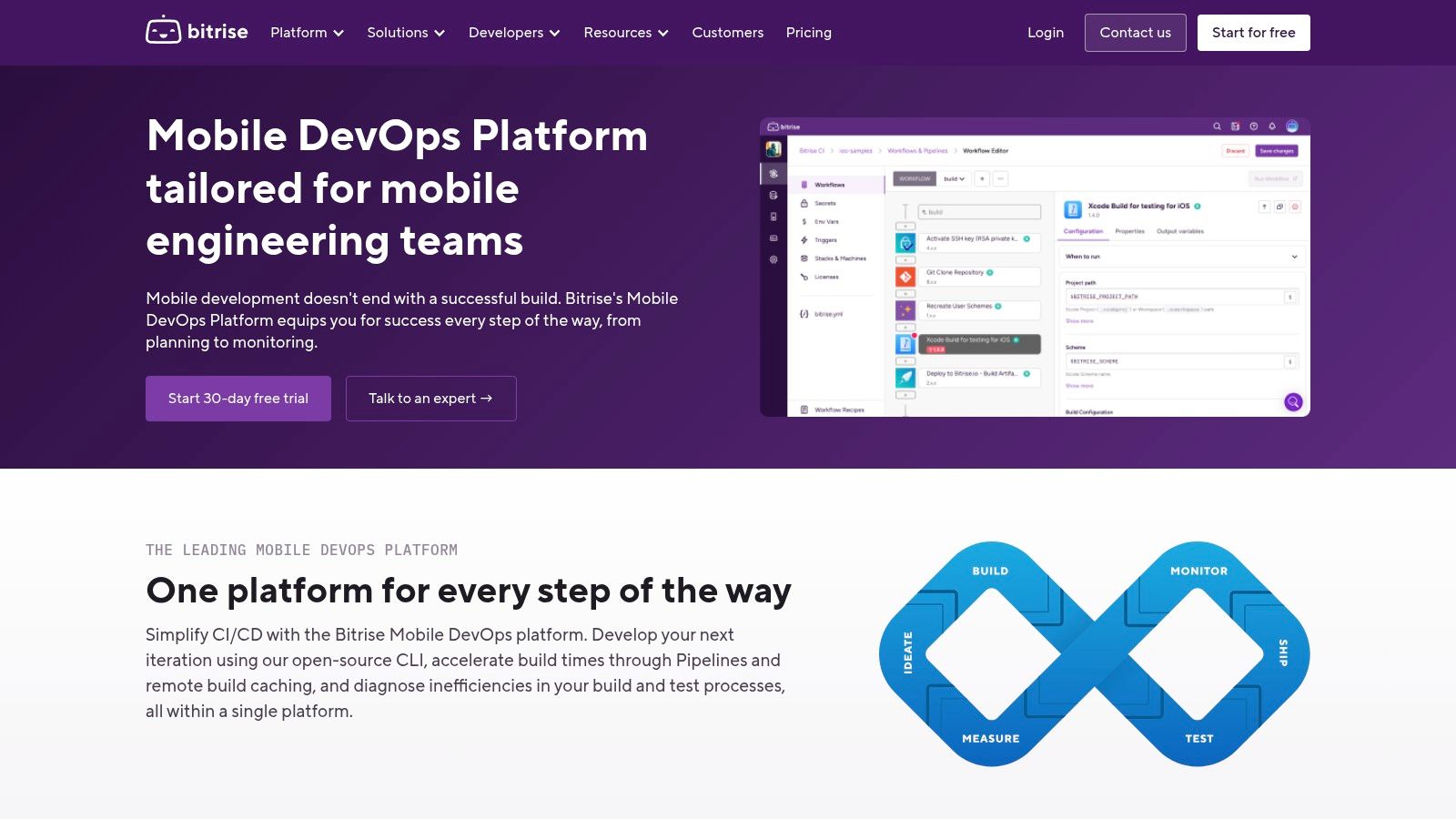
Task: Click search icon in the product preview
Action: 1217,126
